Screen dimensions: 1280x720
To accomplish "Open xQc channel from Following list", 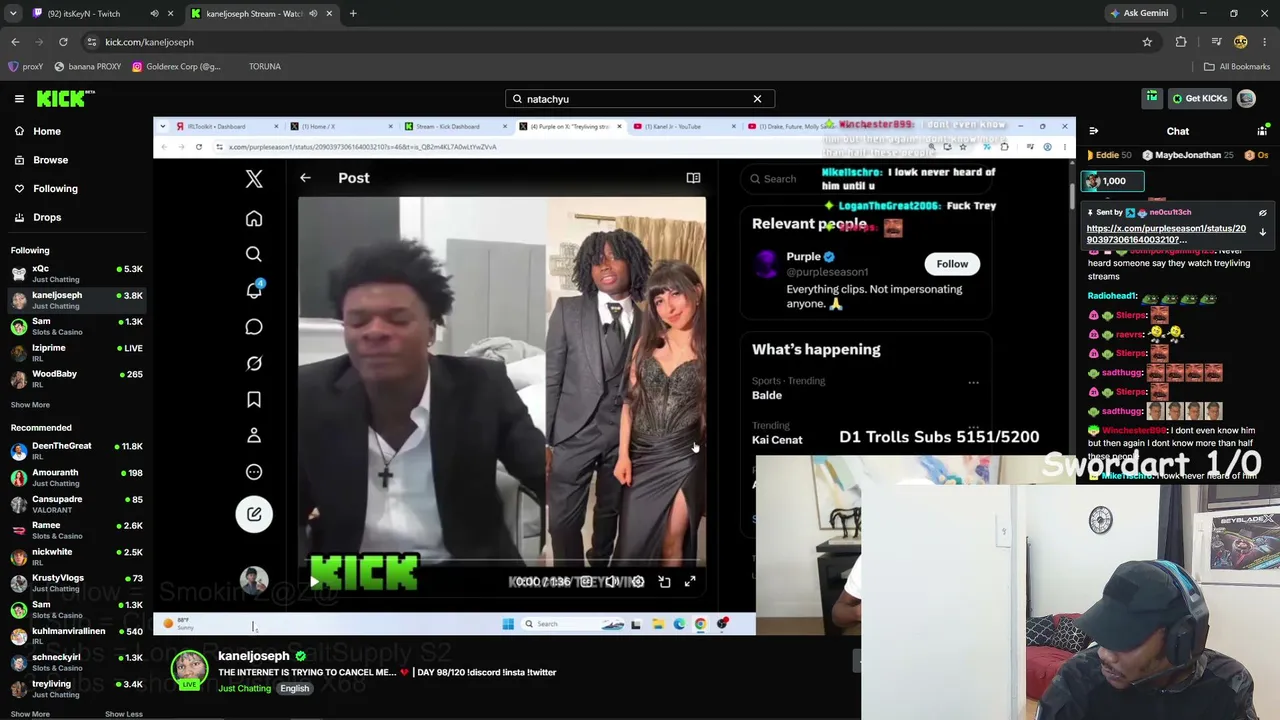I will tap(76, 274).
